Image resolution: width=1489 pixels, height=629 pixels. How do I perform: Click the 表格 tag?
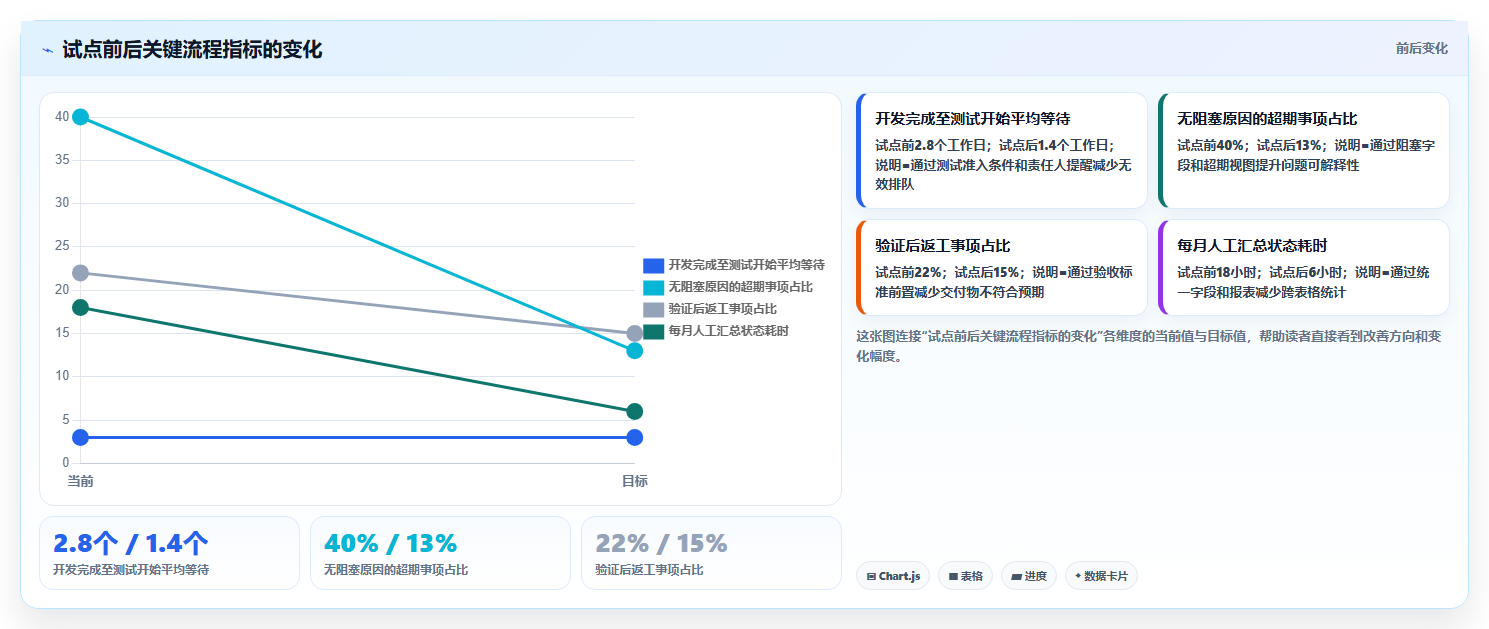click(965, 576)
